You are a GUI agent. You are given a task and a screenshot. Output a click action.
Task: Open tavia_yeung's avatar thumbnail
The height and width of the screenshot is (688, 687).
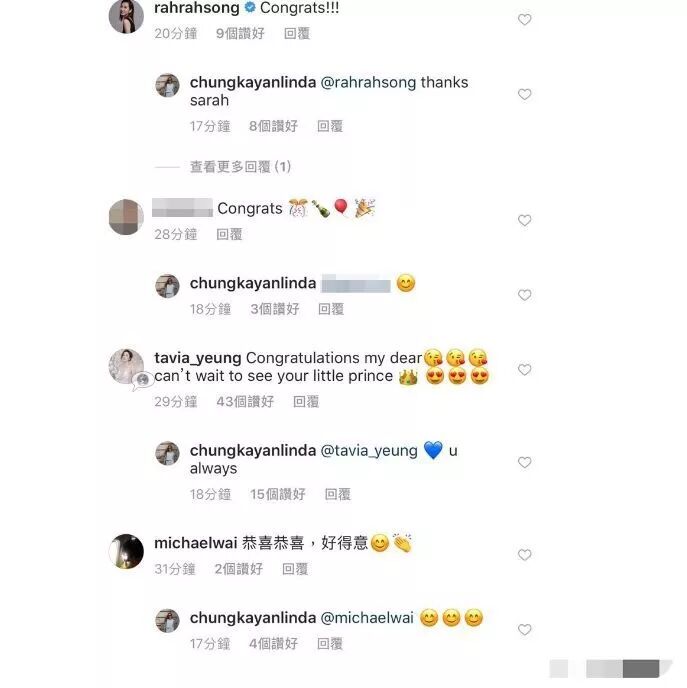[x=126, y=366]
